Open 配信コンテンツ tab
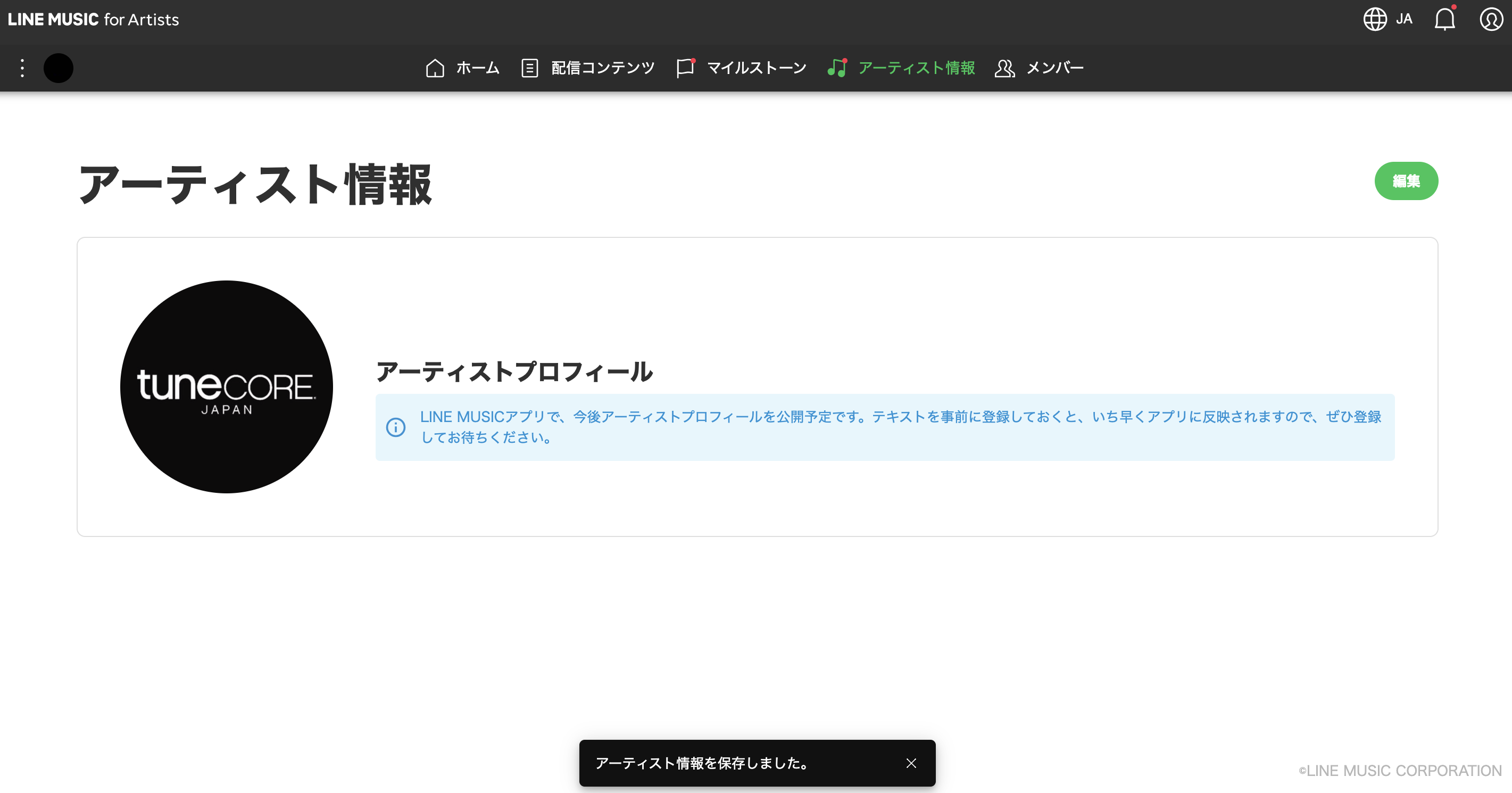This screenshot has width=1512, height=793. click(603, 68)
